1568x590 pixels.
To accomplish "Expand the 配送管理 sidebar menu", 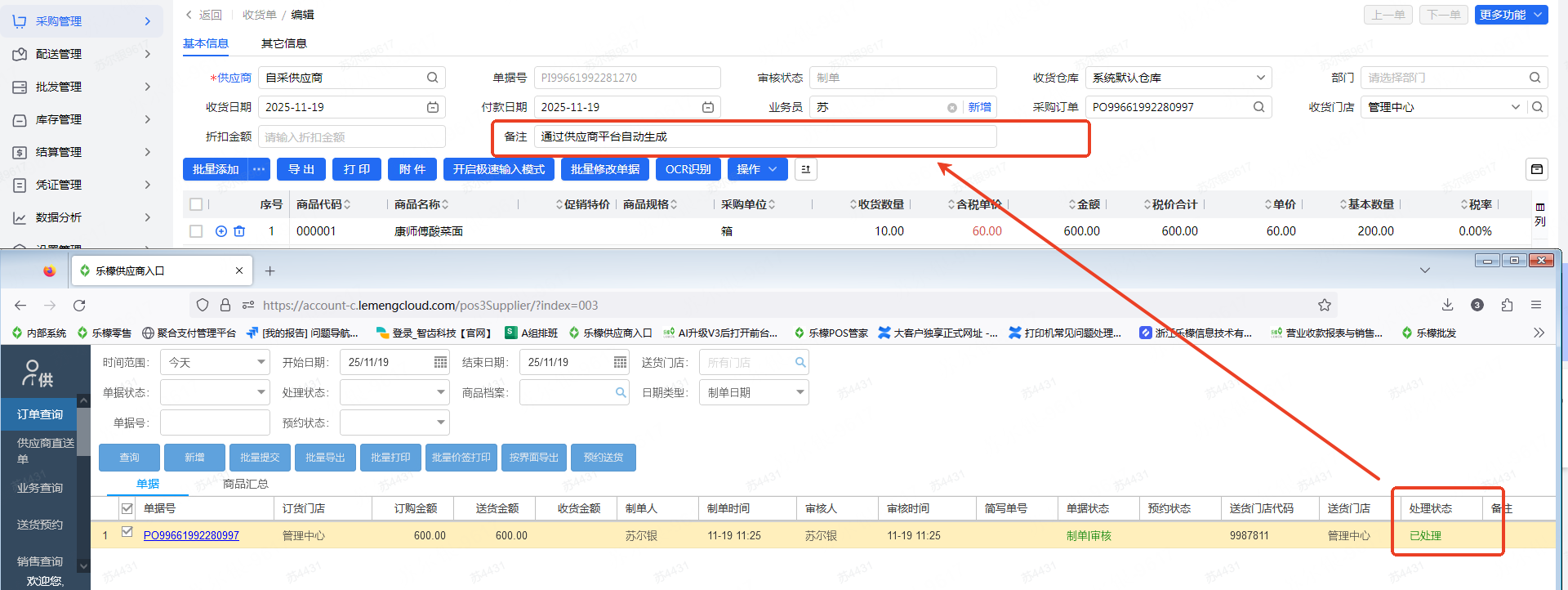I will coord(82,54).
